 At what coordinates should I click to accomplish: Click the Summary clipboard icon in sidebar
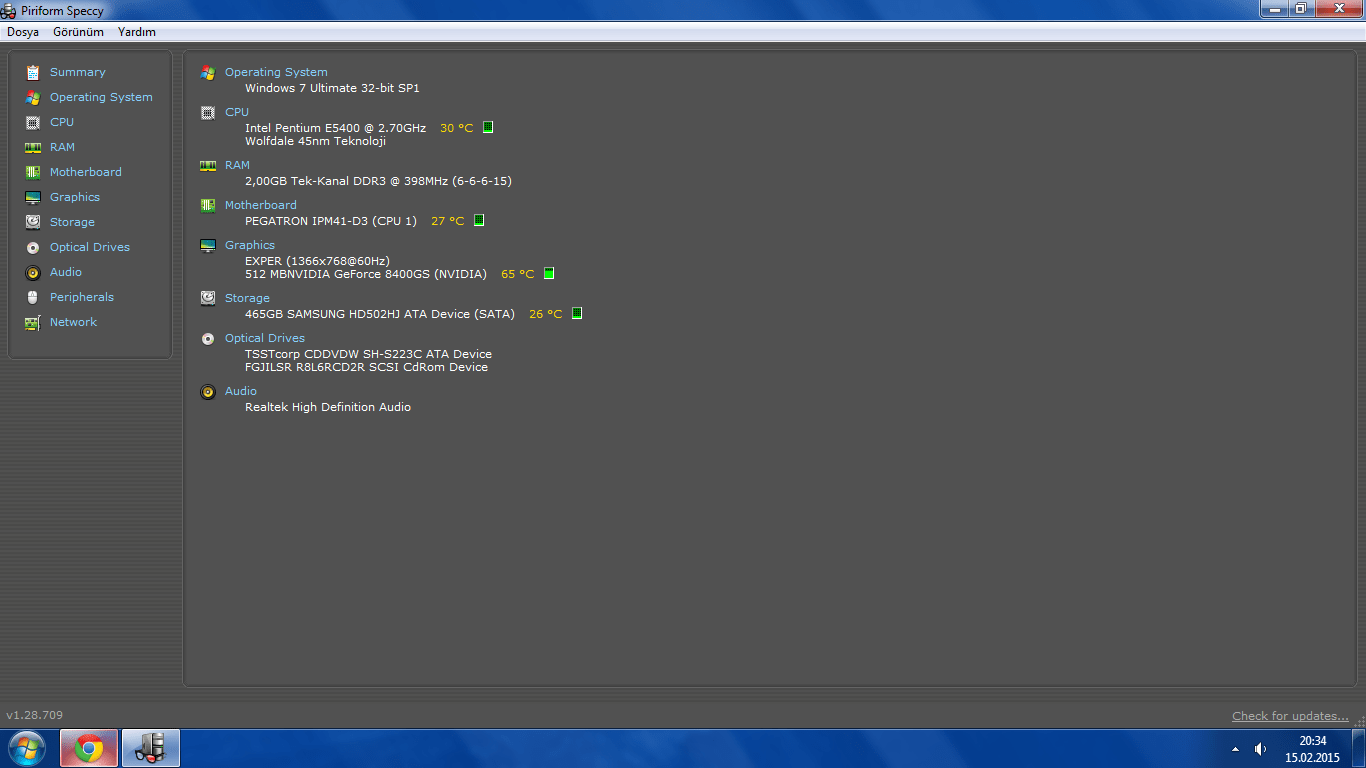click(33, 72)
